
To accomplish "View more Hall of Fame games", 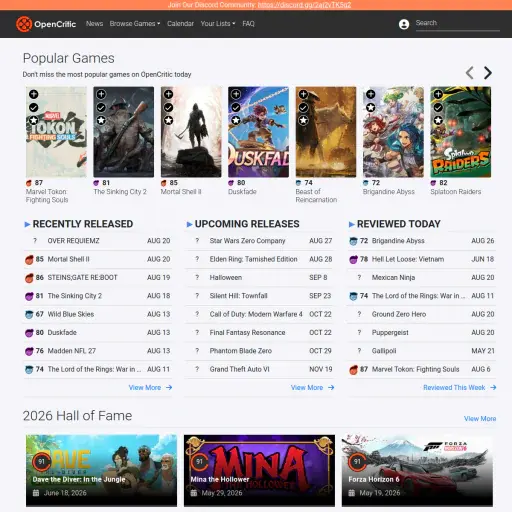I will click(x=480, y=418).
